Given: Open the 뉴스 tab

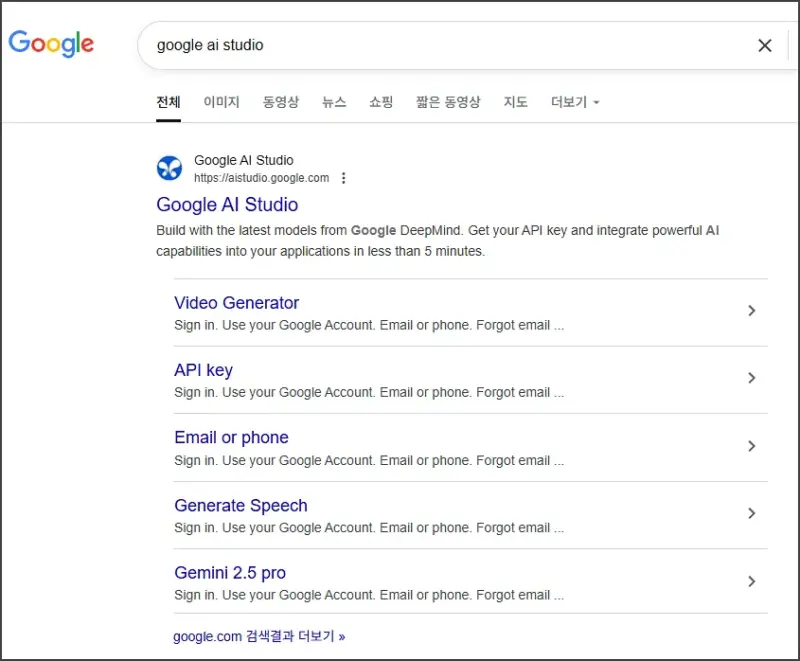Looking at the screenshot, I should 334,102.
